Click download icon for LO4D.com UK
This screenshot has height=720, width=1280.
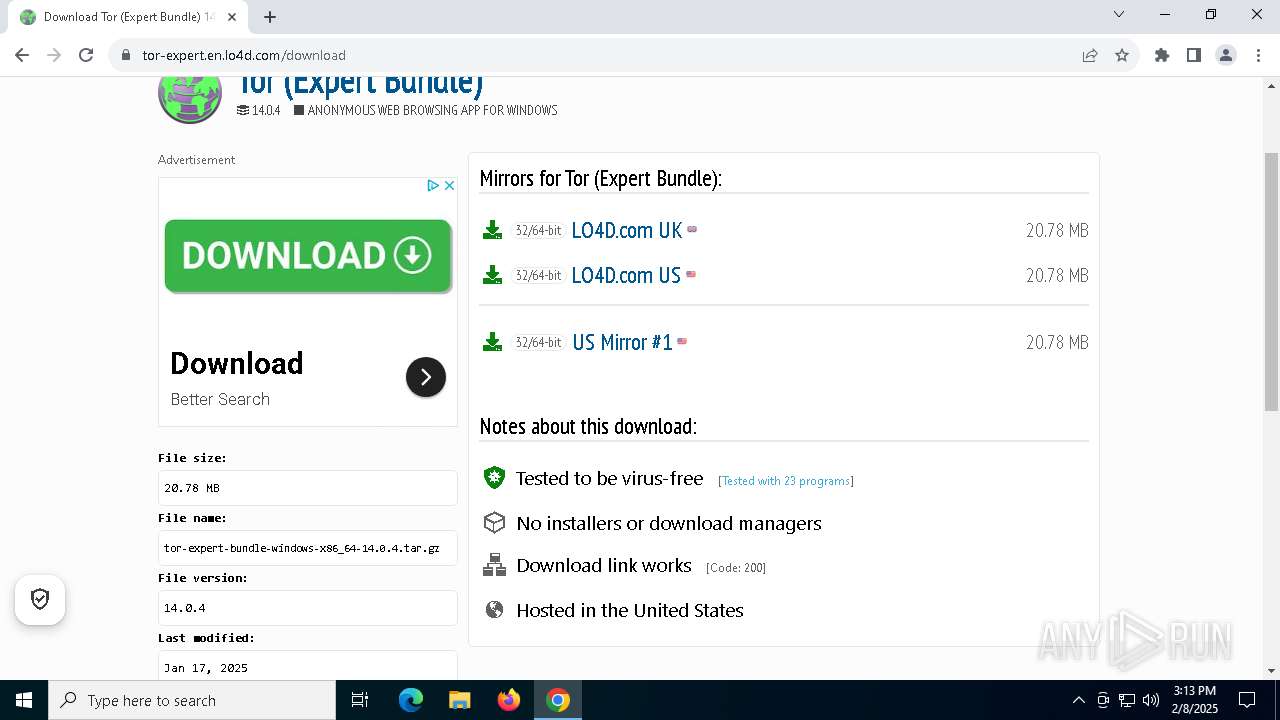492,230
